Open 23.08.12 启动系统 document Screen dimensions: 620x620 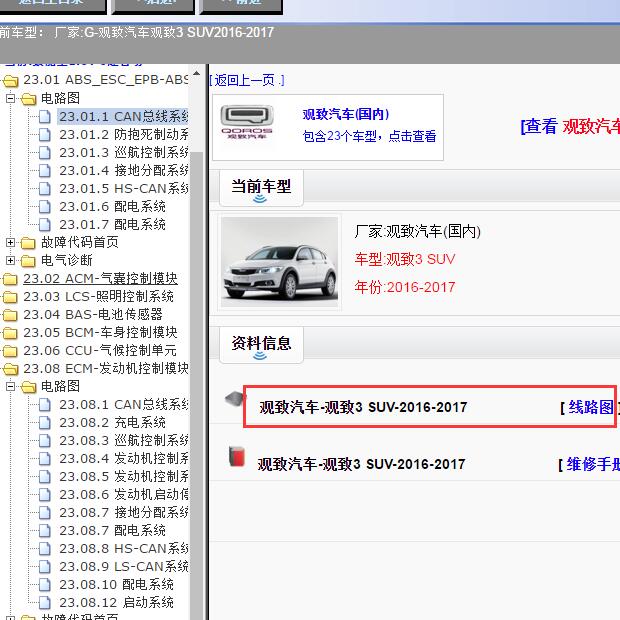click(x=116, y=603)
